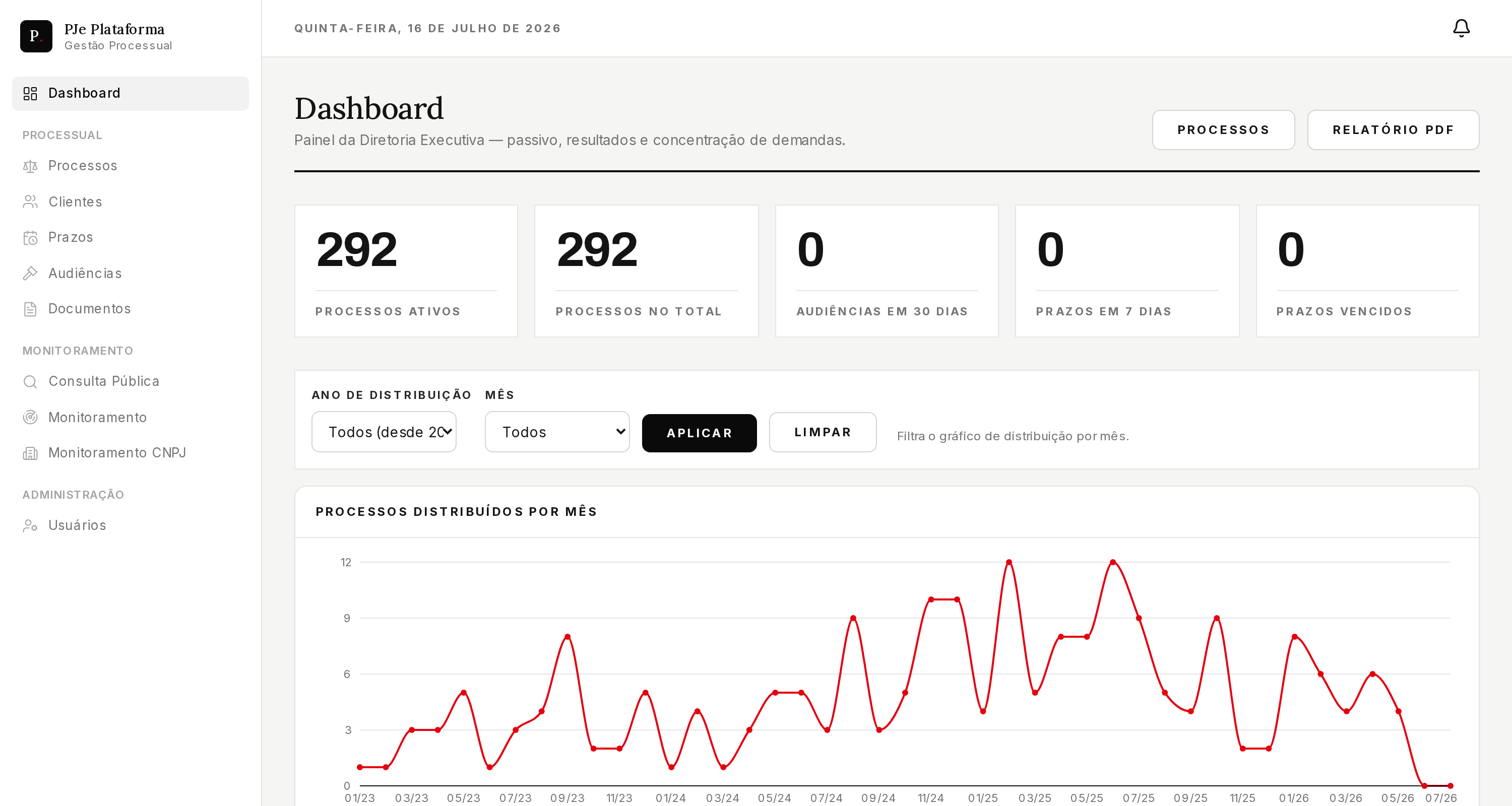Click the PROCESSOS header button
Screen dimensions: 1512x806
[x=1223, y=129]
